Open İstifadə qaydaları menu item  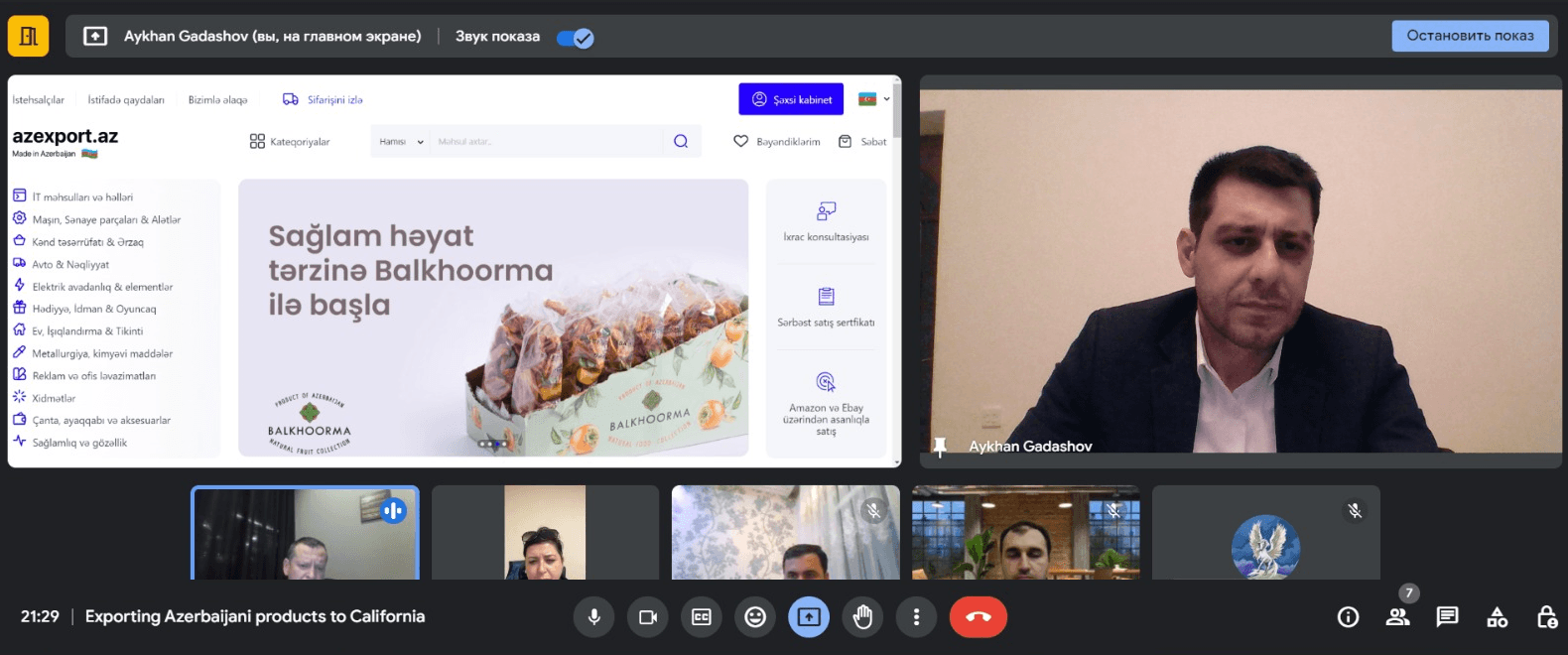click(126, 100)
